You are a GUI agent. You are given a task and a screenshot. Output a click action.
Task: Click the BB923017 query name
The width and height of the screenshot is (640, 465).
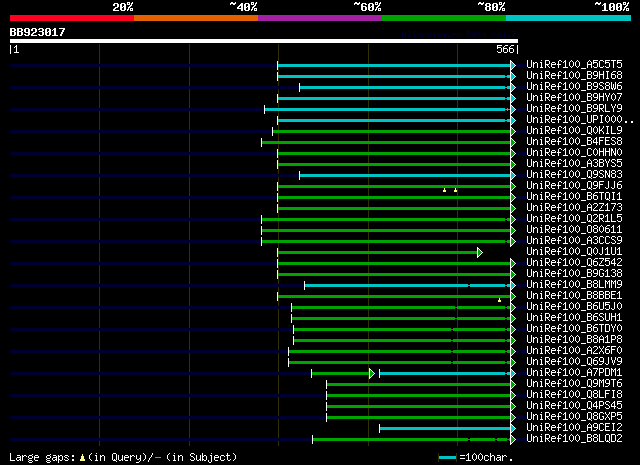(38, 32)
